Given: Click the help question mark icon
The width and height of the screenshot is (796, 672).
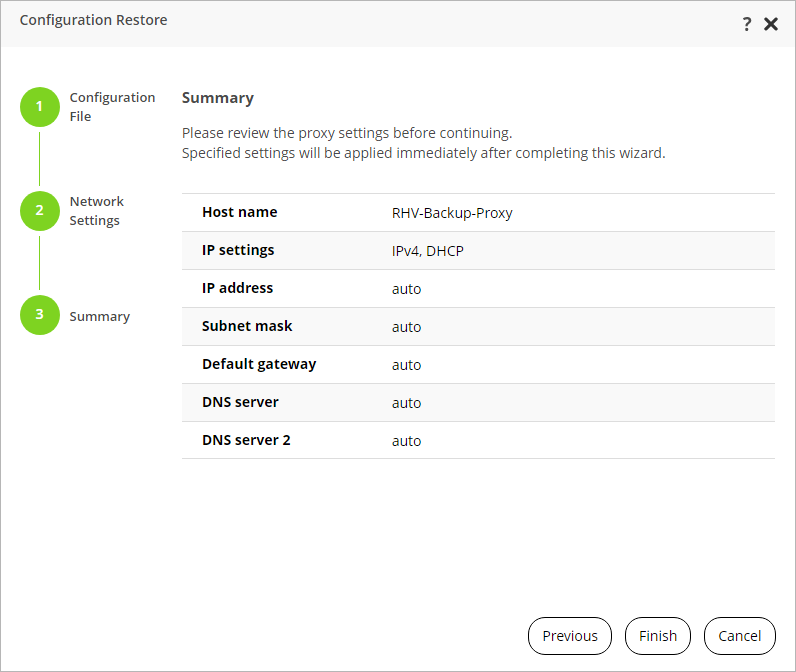Looking at the screenshot, I should coord(747,24).
